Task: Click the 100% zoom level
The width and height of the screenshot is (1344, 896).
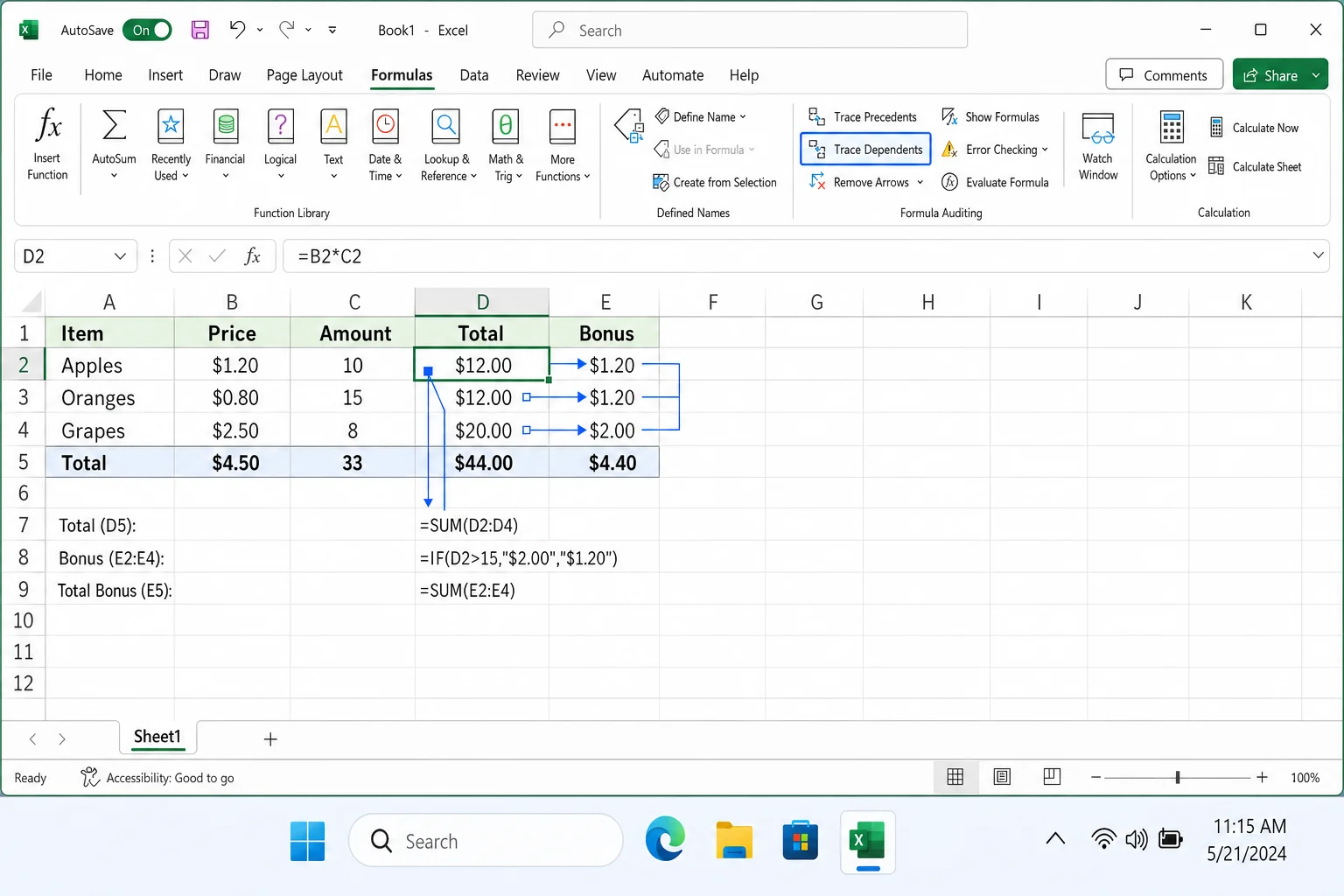Action: pos(1305,778)
